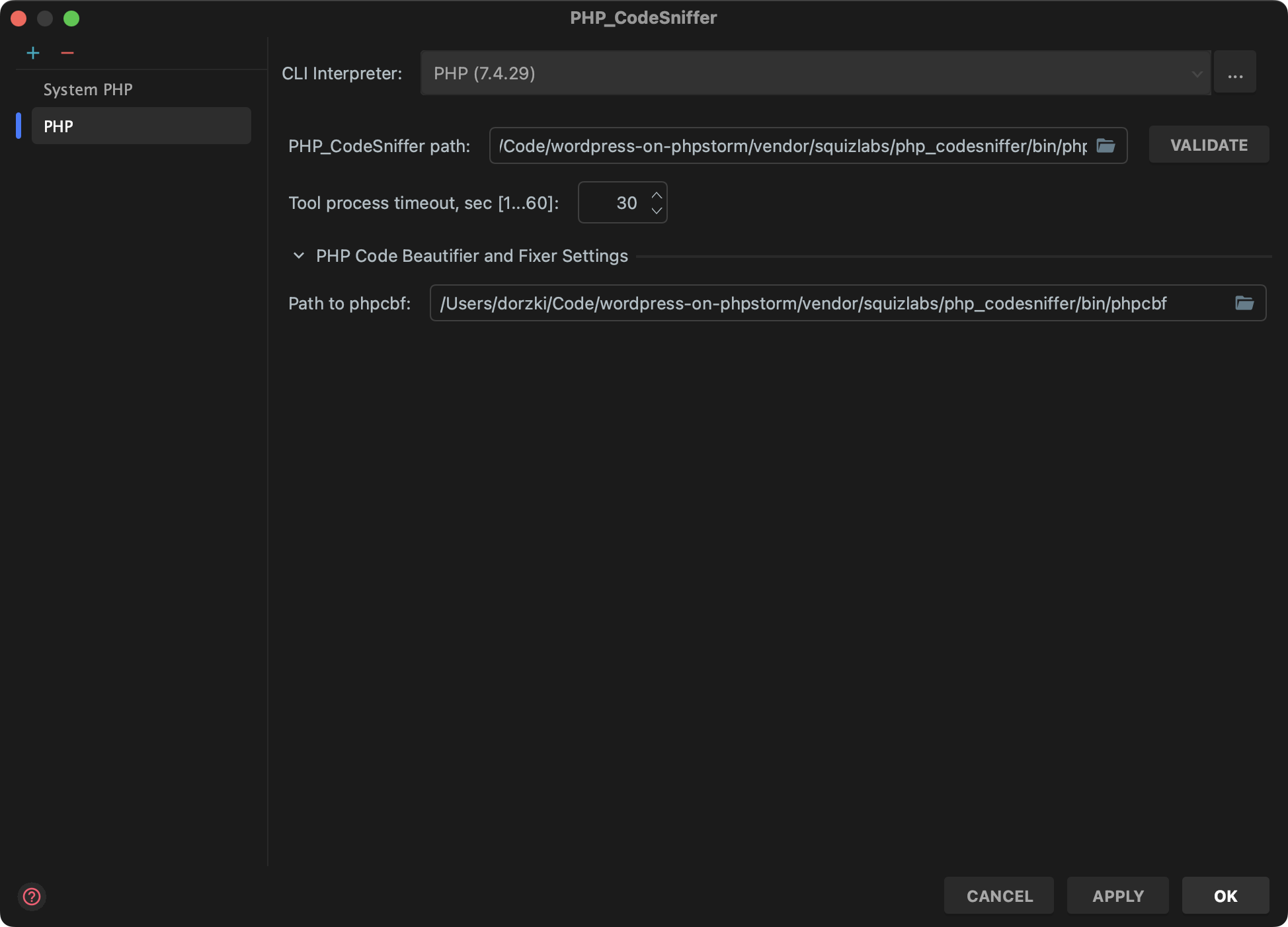Maximize the dialog with green button
This screenshot has width=1288, height=927.
[x=71, y=19]
